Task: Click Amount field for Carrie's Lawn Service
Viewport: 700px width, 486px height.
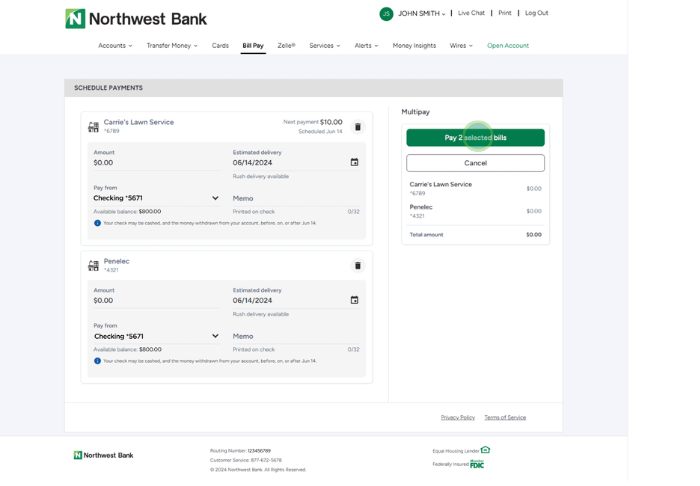Action: click(x=155, y=163)
